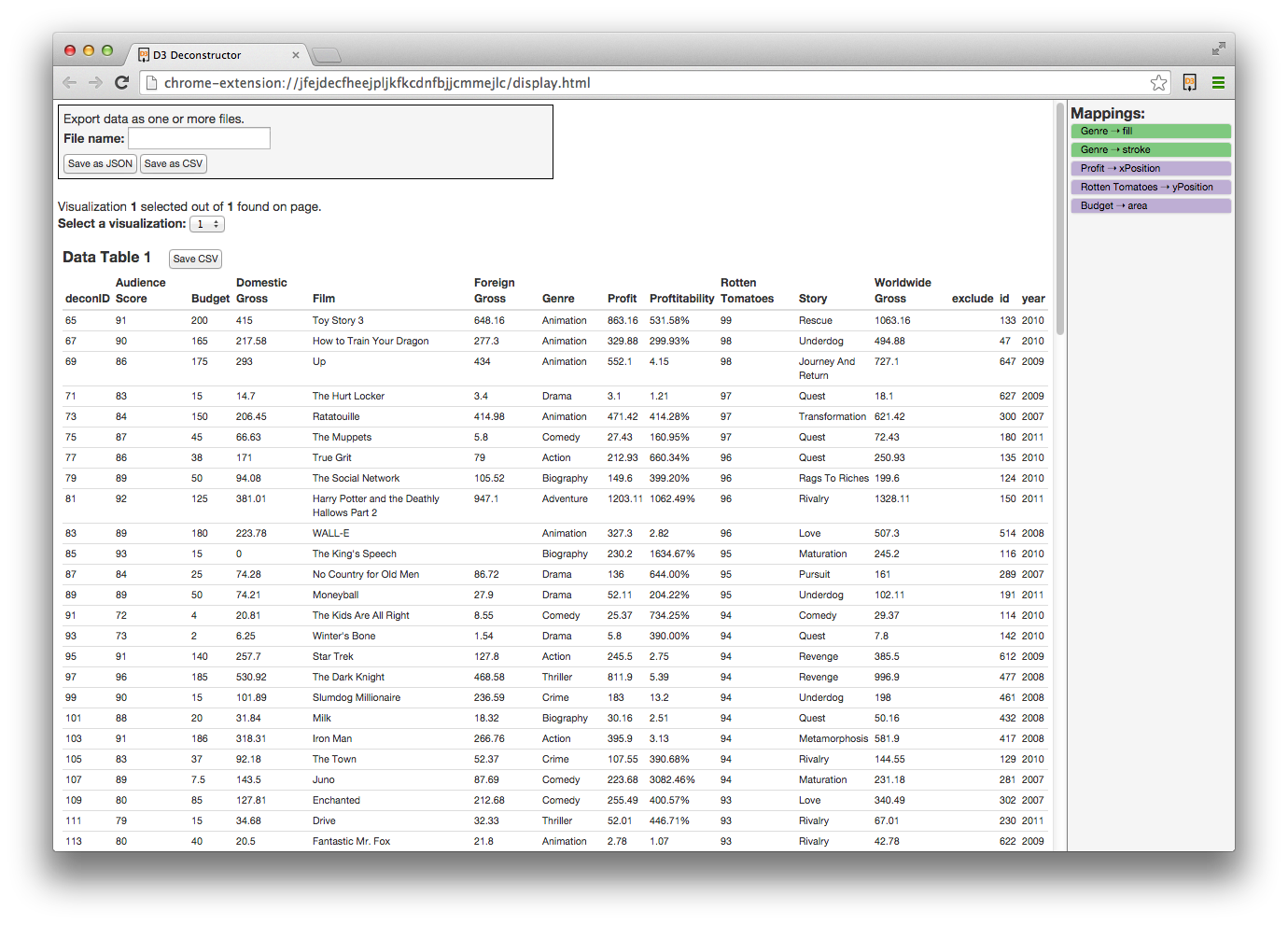Viewport: 1288px width, 925px height.
Task: Close the D3 Deconstructor tab
Action: (x=296, y=55)
